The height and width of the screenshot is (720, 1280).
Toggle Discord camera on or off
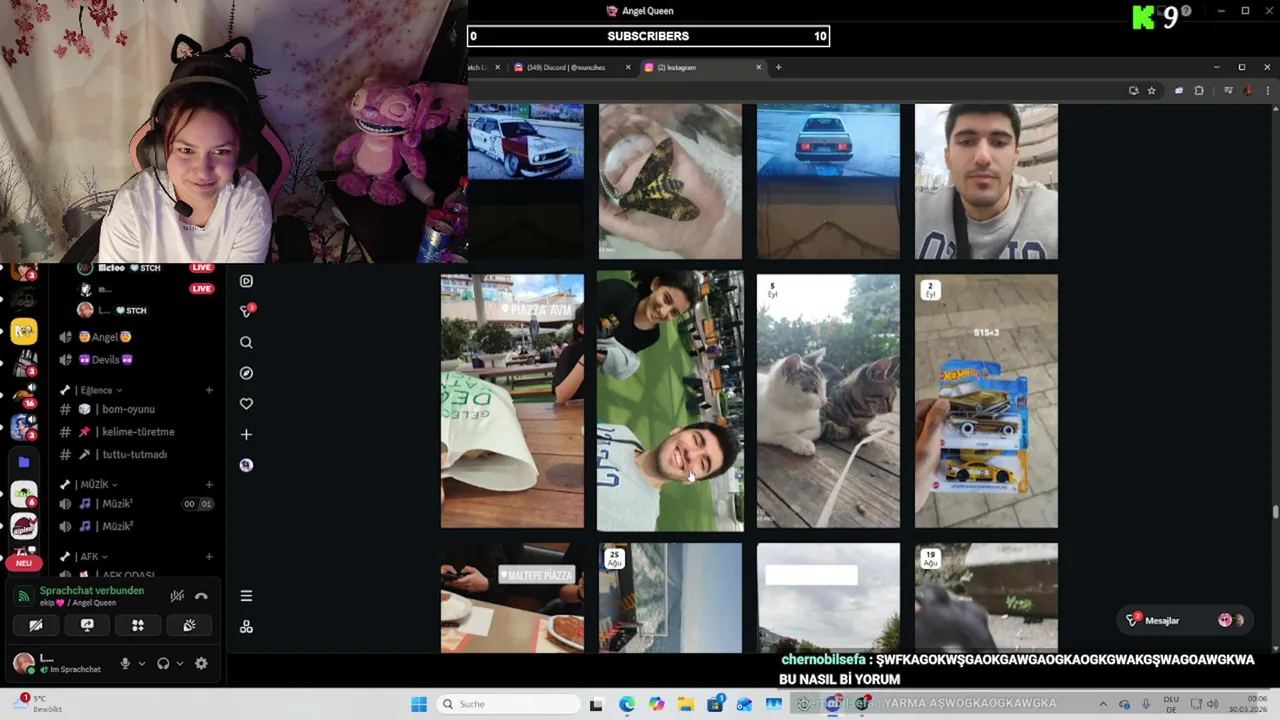(36, 625)
